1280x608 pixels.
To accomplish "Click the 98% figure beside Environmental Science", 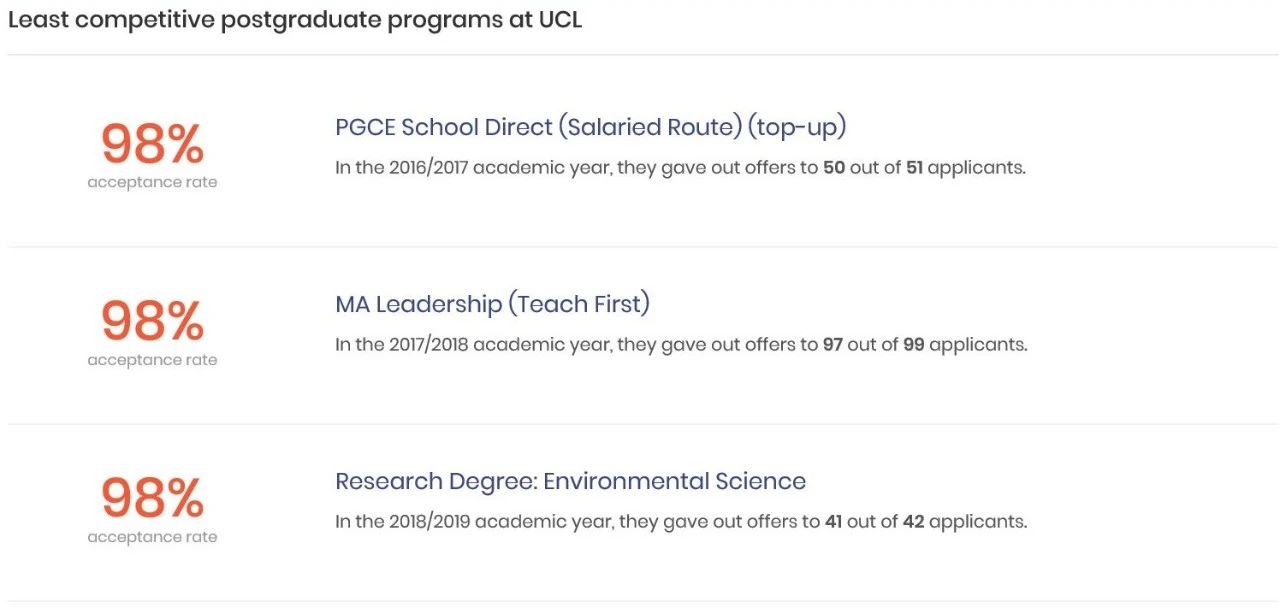I will (x=152, y=498).
